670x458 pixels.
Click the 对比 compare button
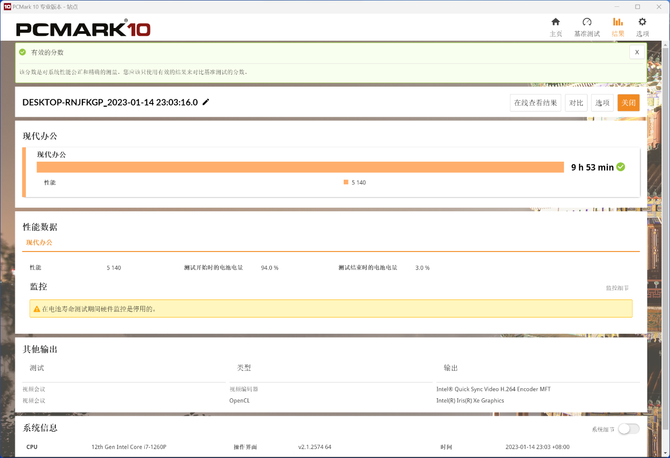click(576, 103)
